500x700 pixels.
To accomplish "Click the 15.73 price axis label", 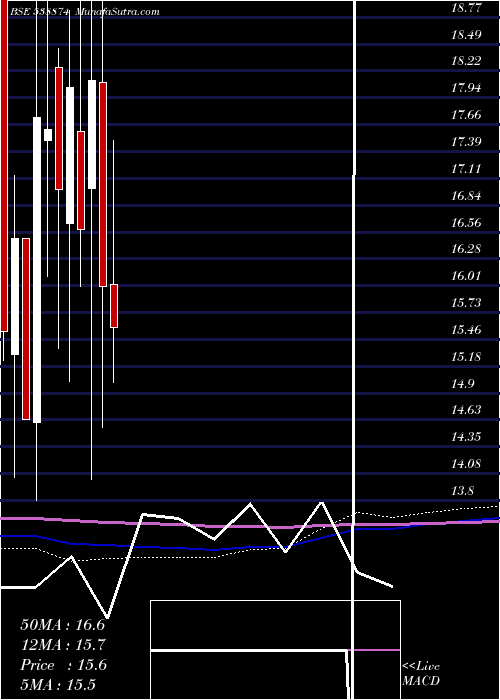I will pos(467,303).
